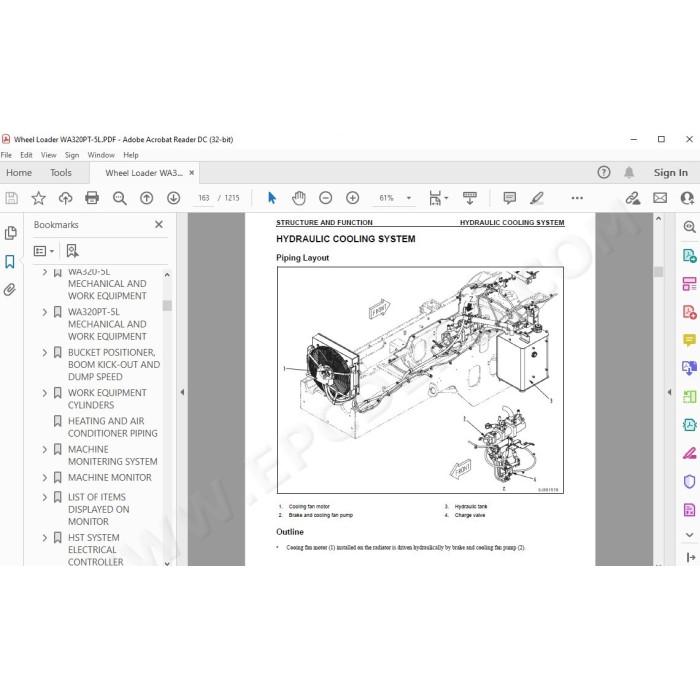Switch to the Home tab
Image resolution: width=700 pixels, height=700 pixels.
pyautogui.click(x=19, y=173)
